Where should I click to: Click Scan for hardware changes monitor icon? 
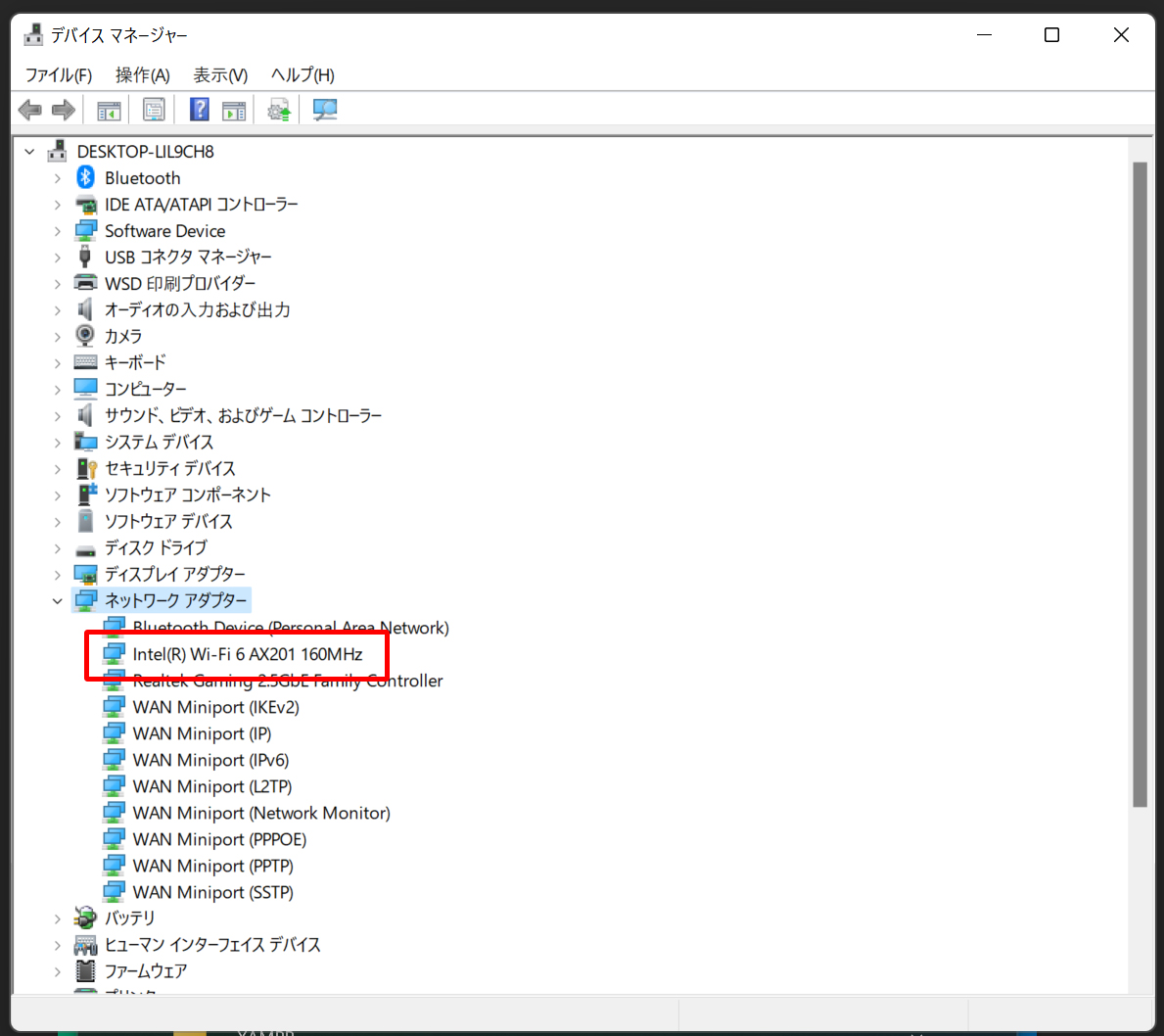324,110
